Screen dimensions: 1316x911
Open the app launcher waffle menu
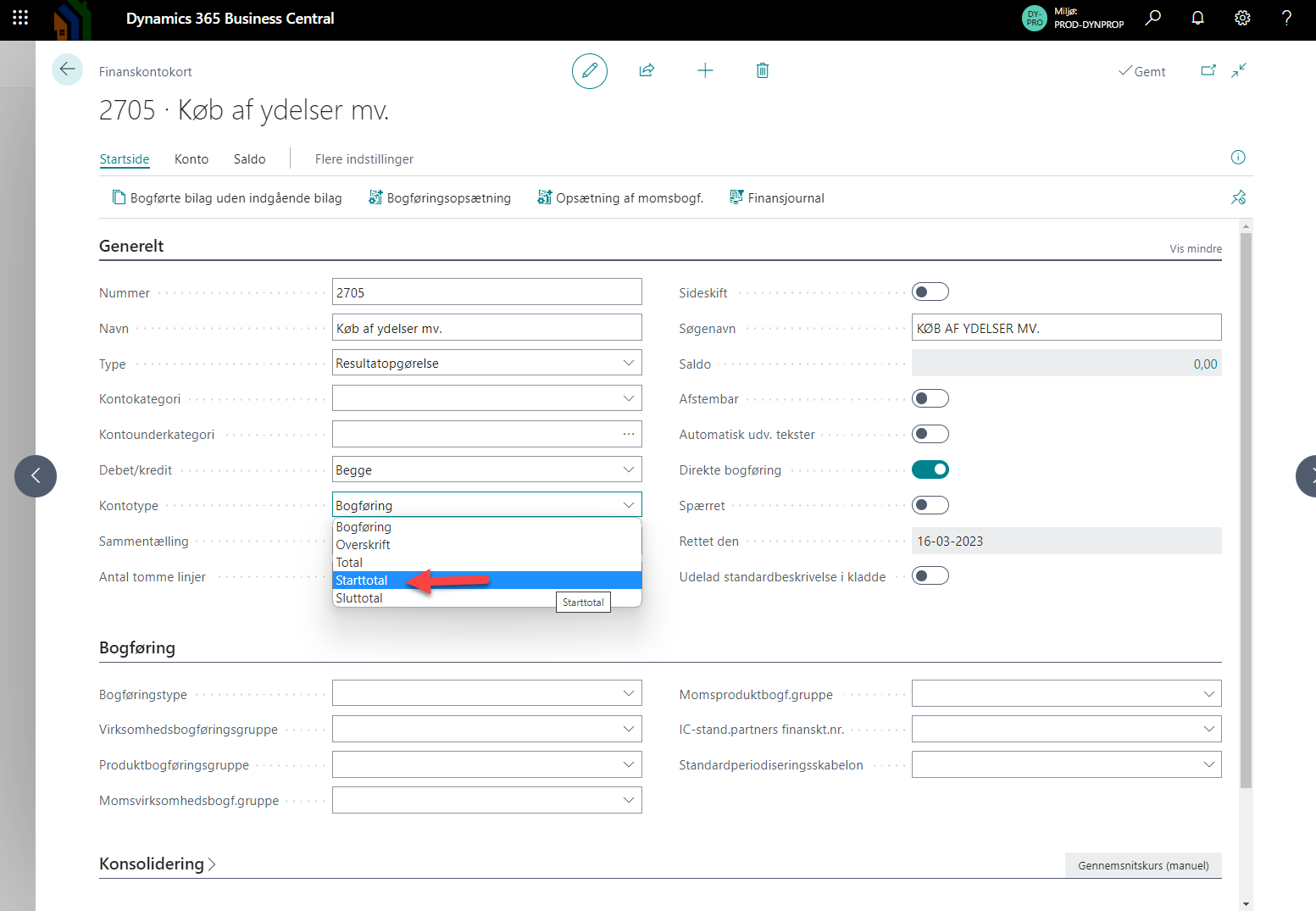pyautogui.click(x=20, y=18)
